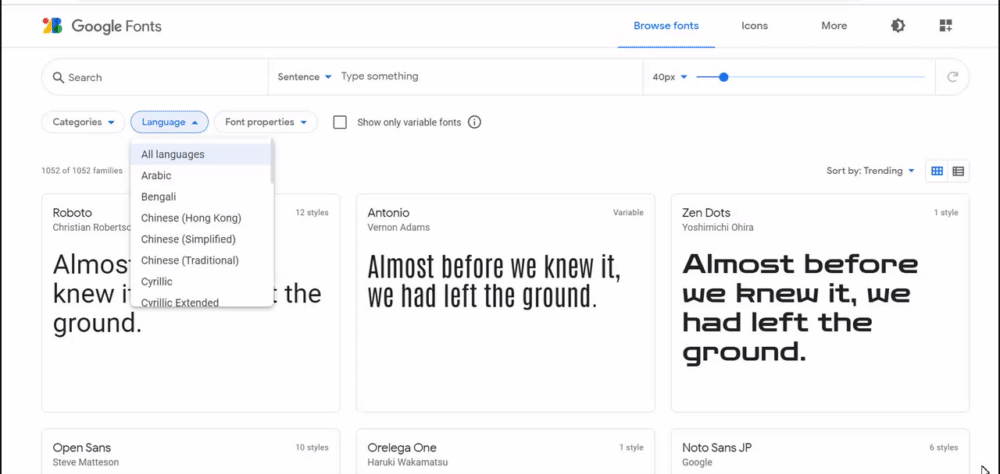
Task: Select Chinese (Hong Kong) language
Action: pos(201,218)
